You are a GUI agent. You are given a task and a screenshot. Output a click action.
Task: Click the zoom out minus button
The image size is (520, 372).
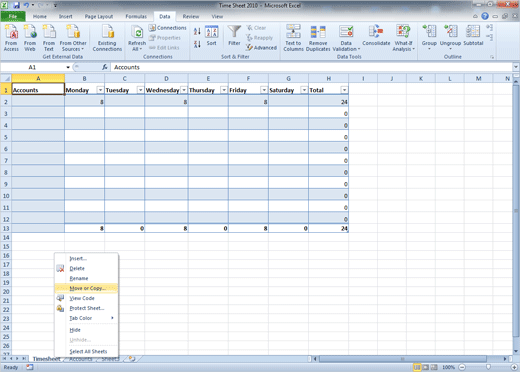pos(462,367)
